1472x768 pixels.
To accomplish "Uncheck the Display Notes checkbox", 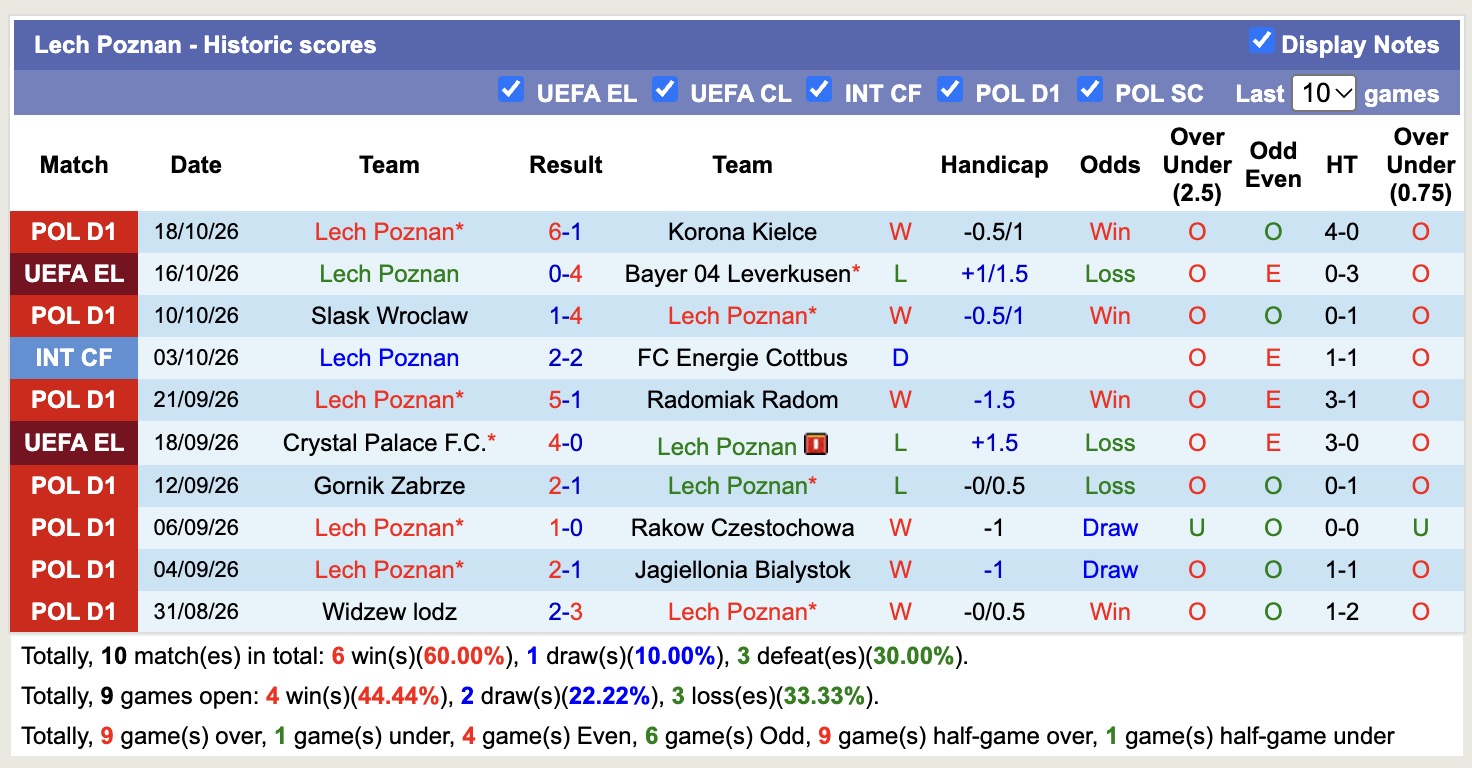I will coord(1261,41).
